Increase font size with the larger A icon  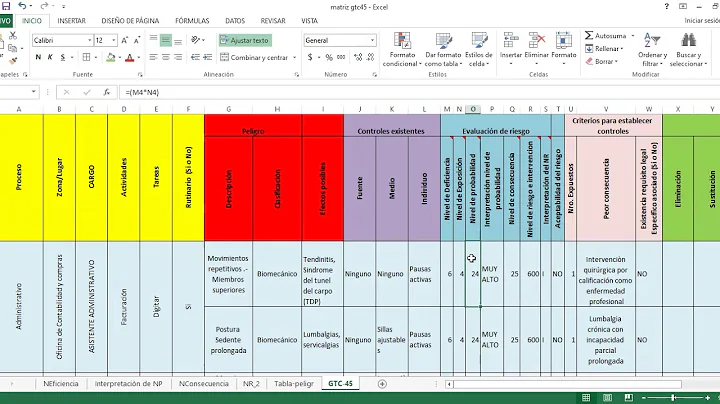[x=124, y=40]
